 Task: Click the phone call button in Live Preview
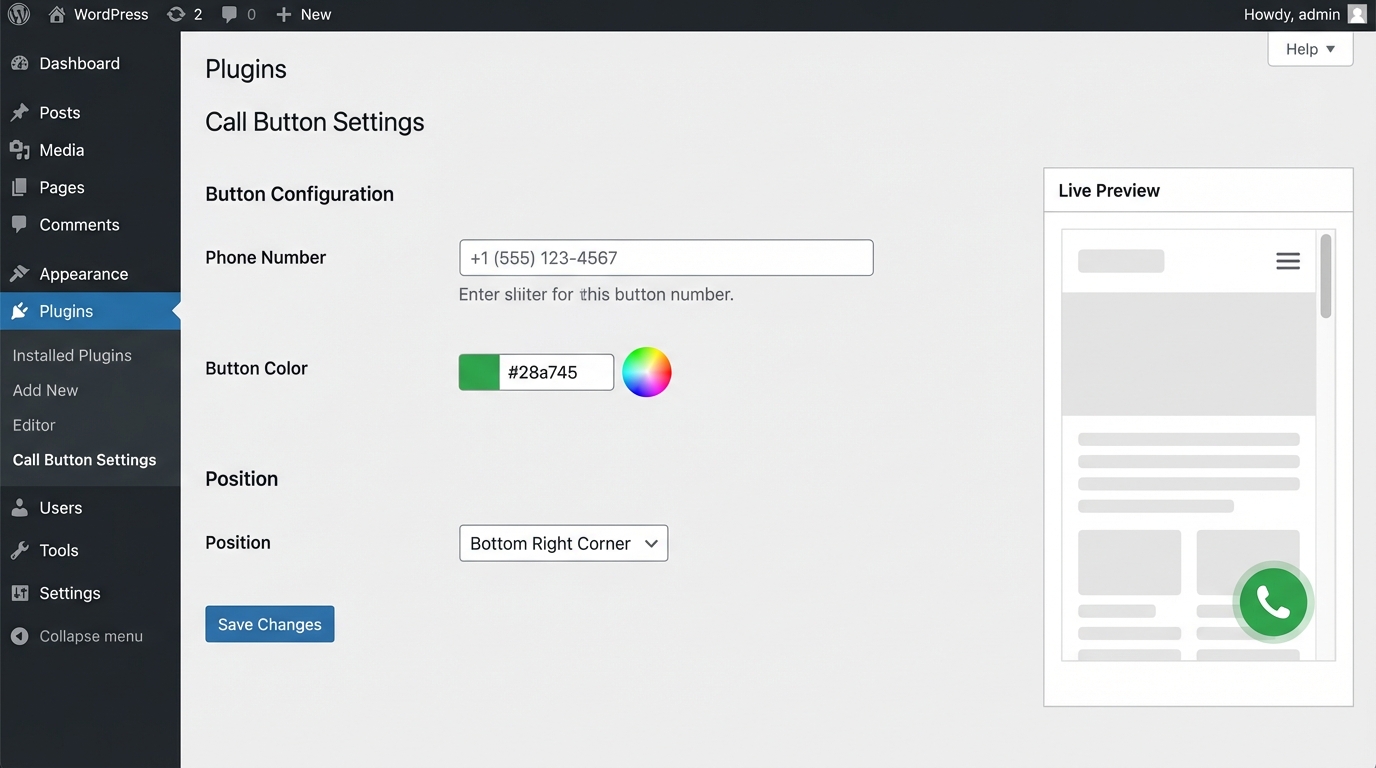coord(1272,602)
